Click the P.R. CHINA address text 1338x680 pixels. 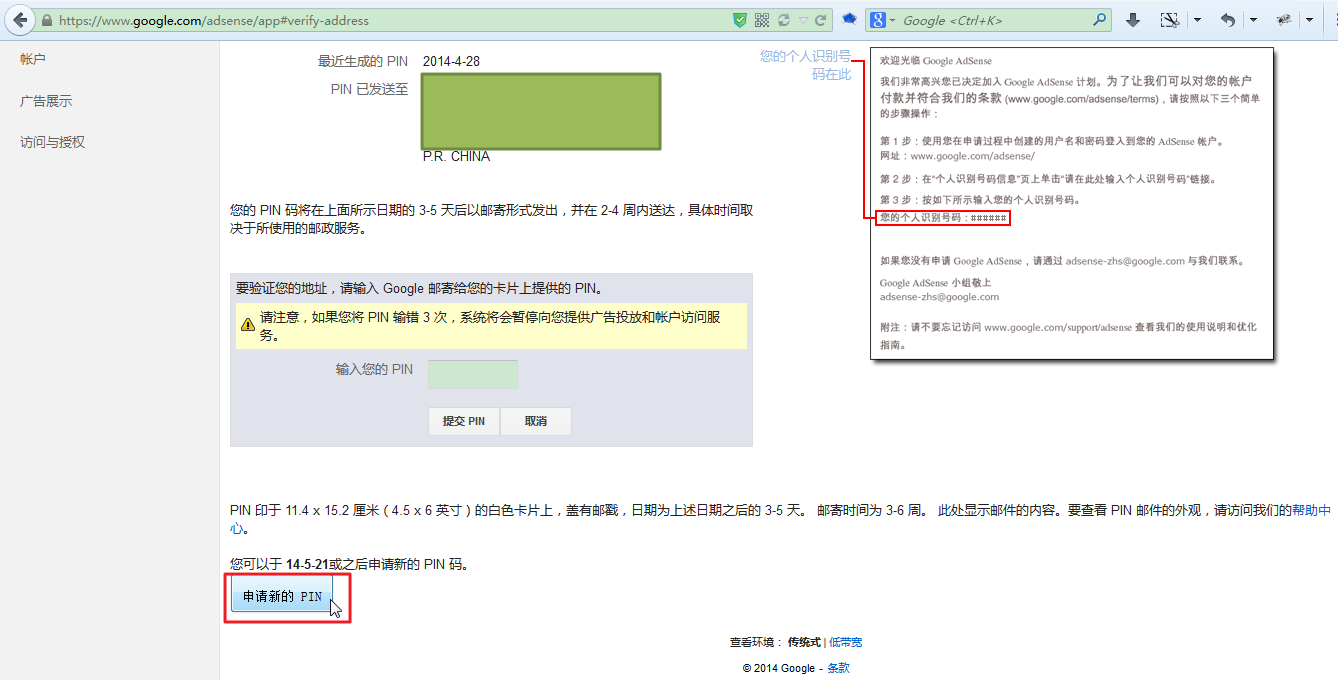click(x=456, y=157)
